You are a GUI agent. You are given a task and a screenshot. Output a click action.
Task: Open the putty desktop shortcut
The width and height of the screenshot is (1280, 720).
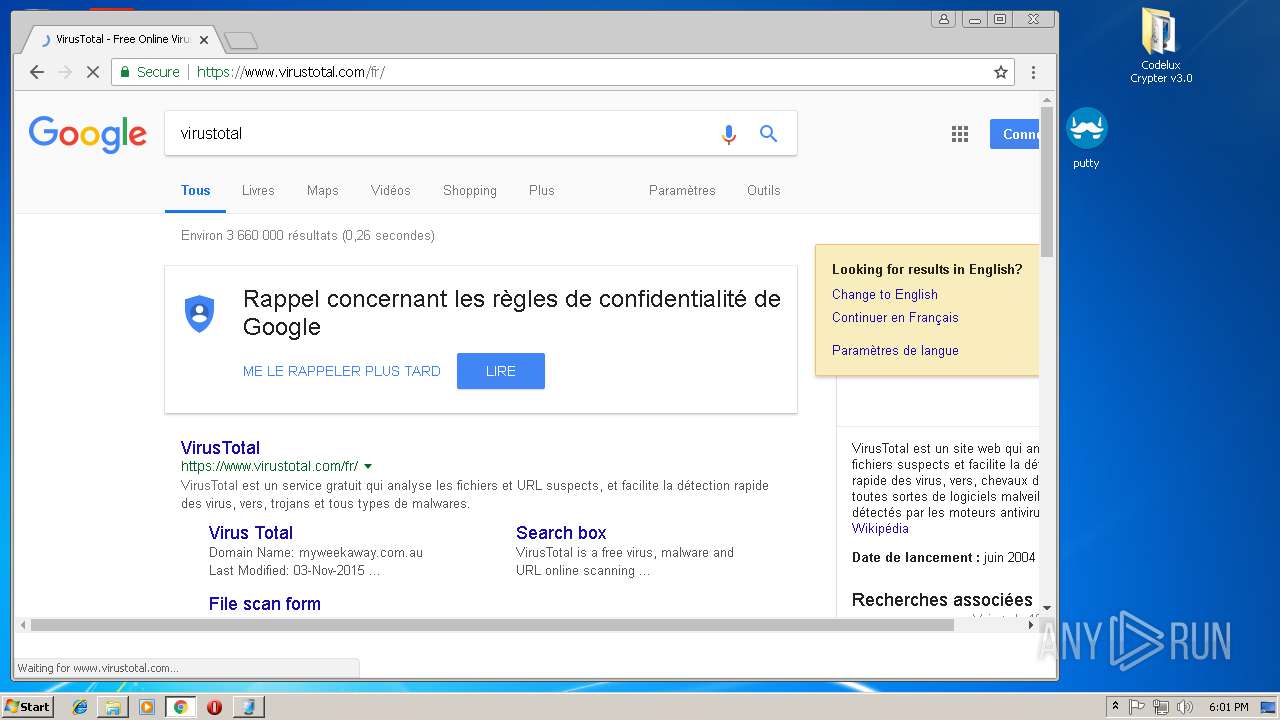[1086, 138]
